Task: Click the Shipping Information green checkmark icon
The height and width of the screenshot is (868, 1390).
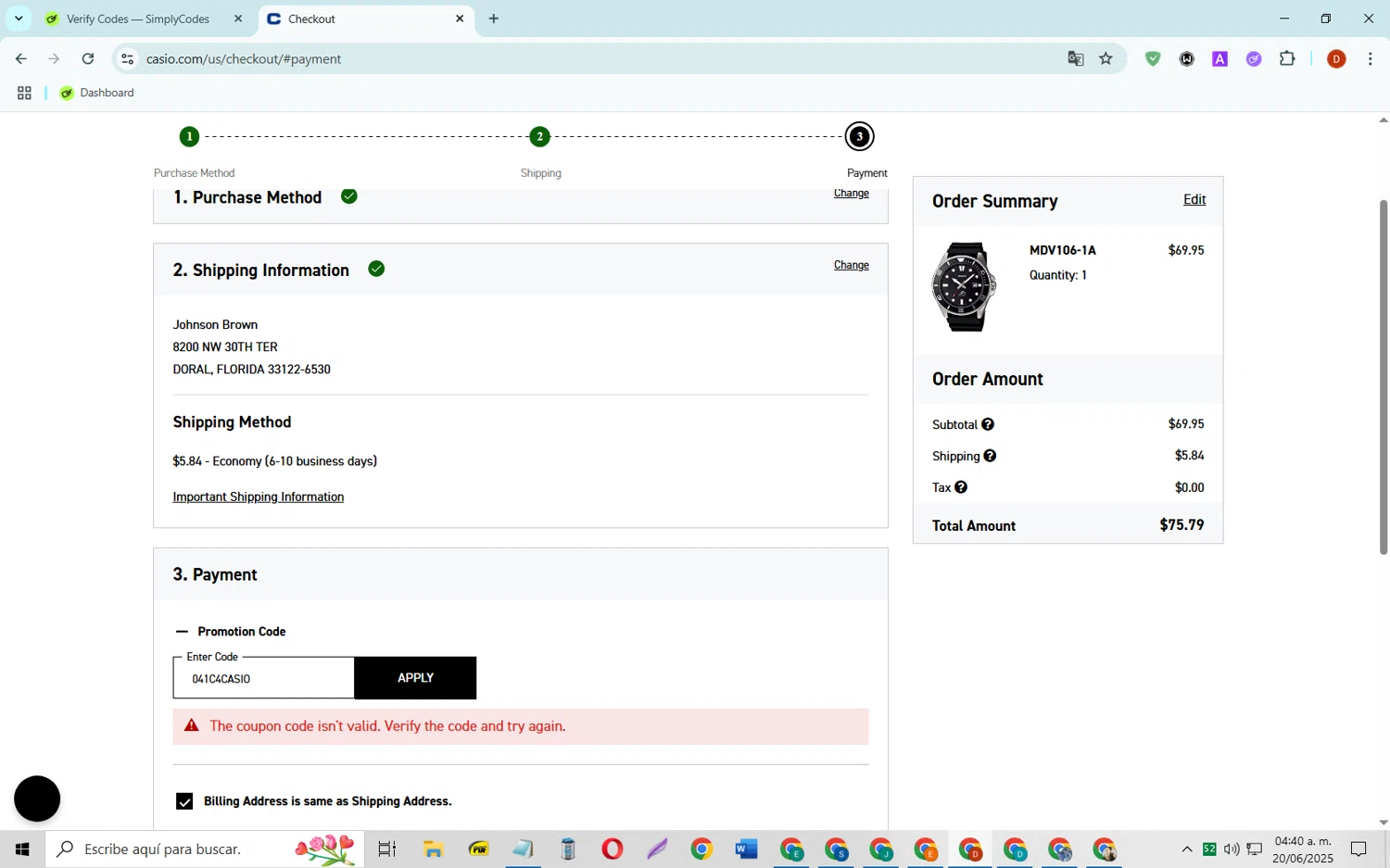Action: click(x=376, y=269)
